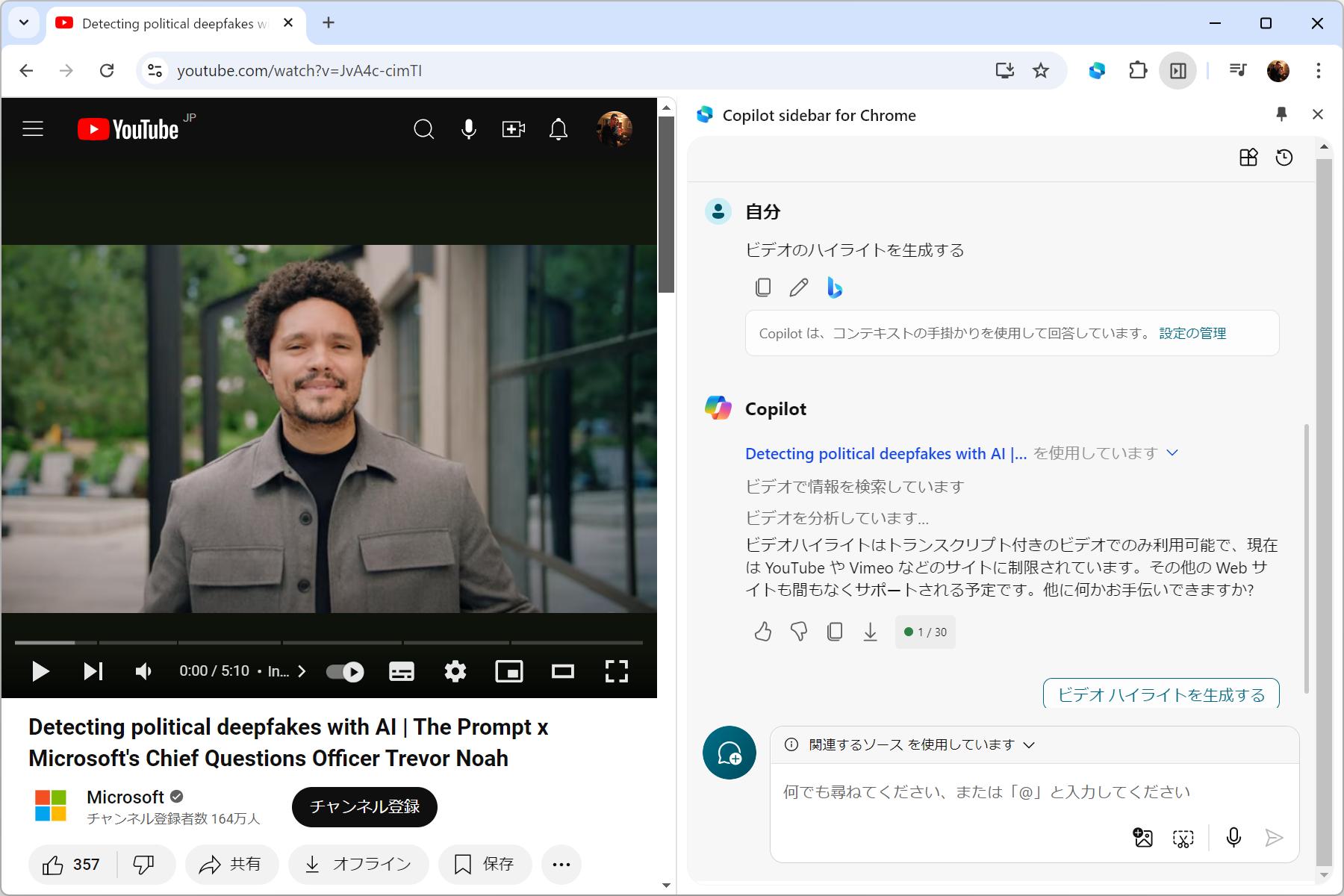This screenshot has height=896, width=1344.
Task: Open Copilot plugins icon
Action: 1248,158
